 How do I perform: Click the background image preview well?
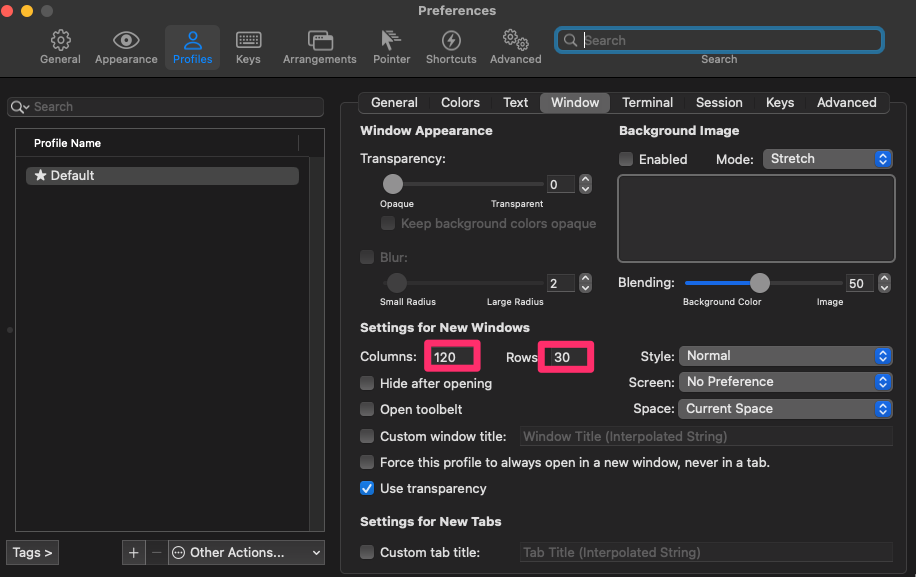[x=756, y=218]
